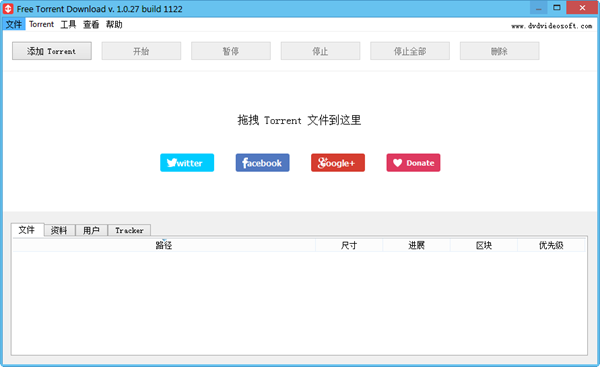Switch to the Tracker tab
Viewport: 600px width, 367px height.
(129, 230)
